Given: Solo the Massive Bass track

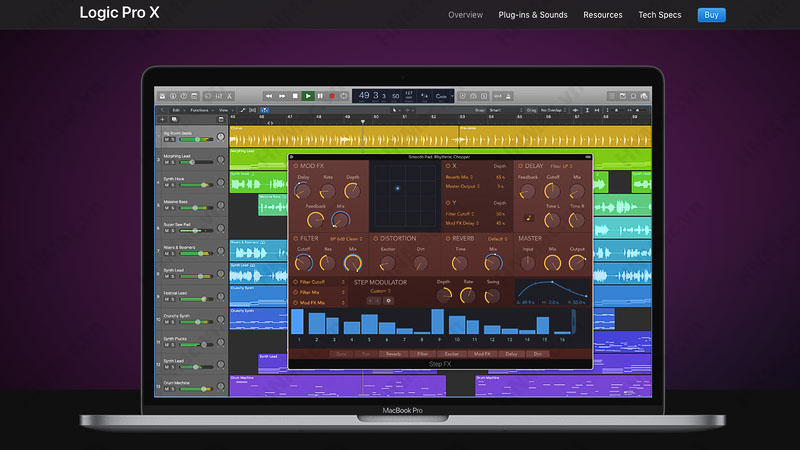Looking at the screenshot, I should coord(172,208).
